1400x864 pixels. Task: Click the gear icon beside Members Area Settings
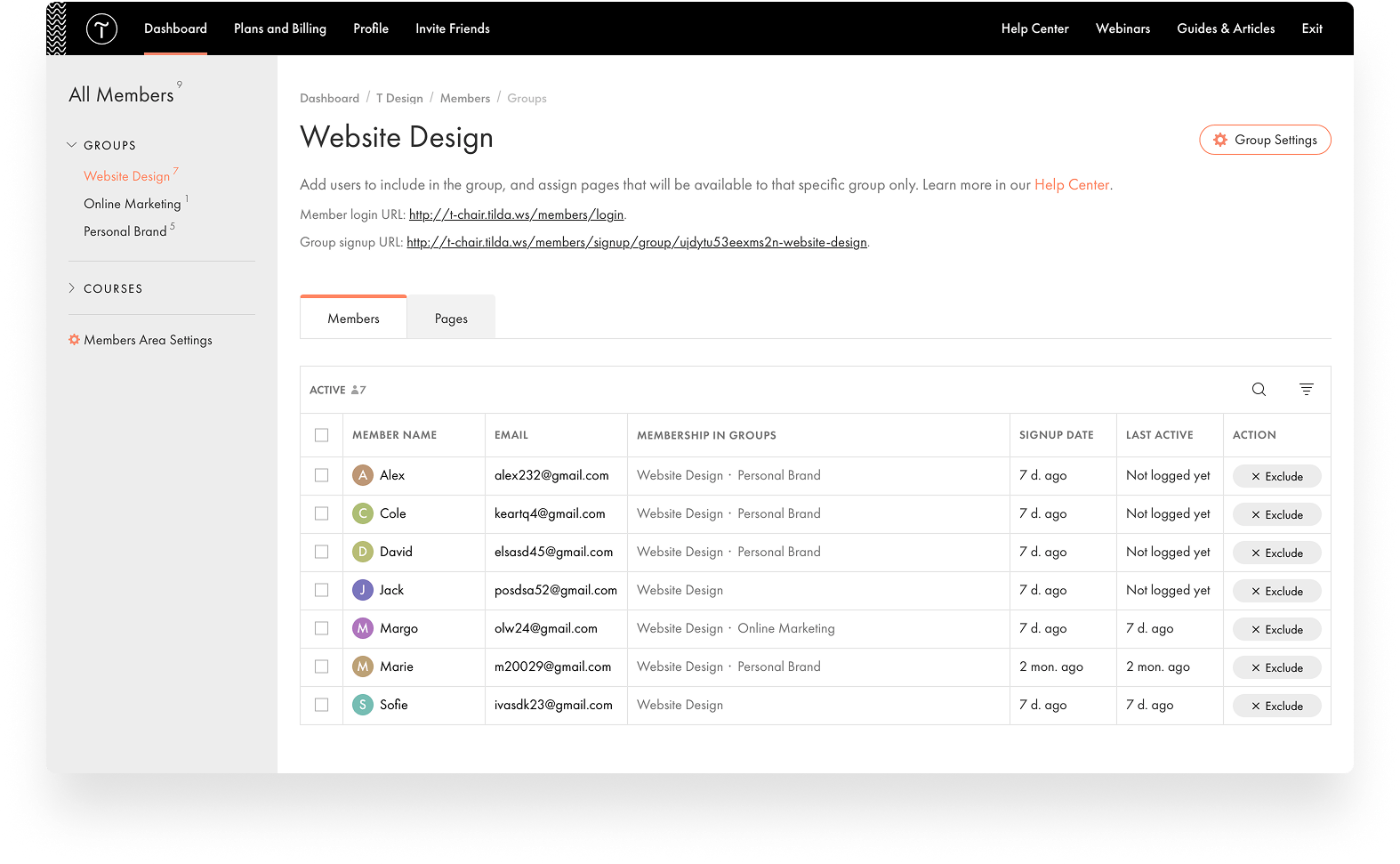[75, 340]
